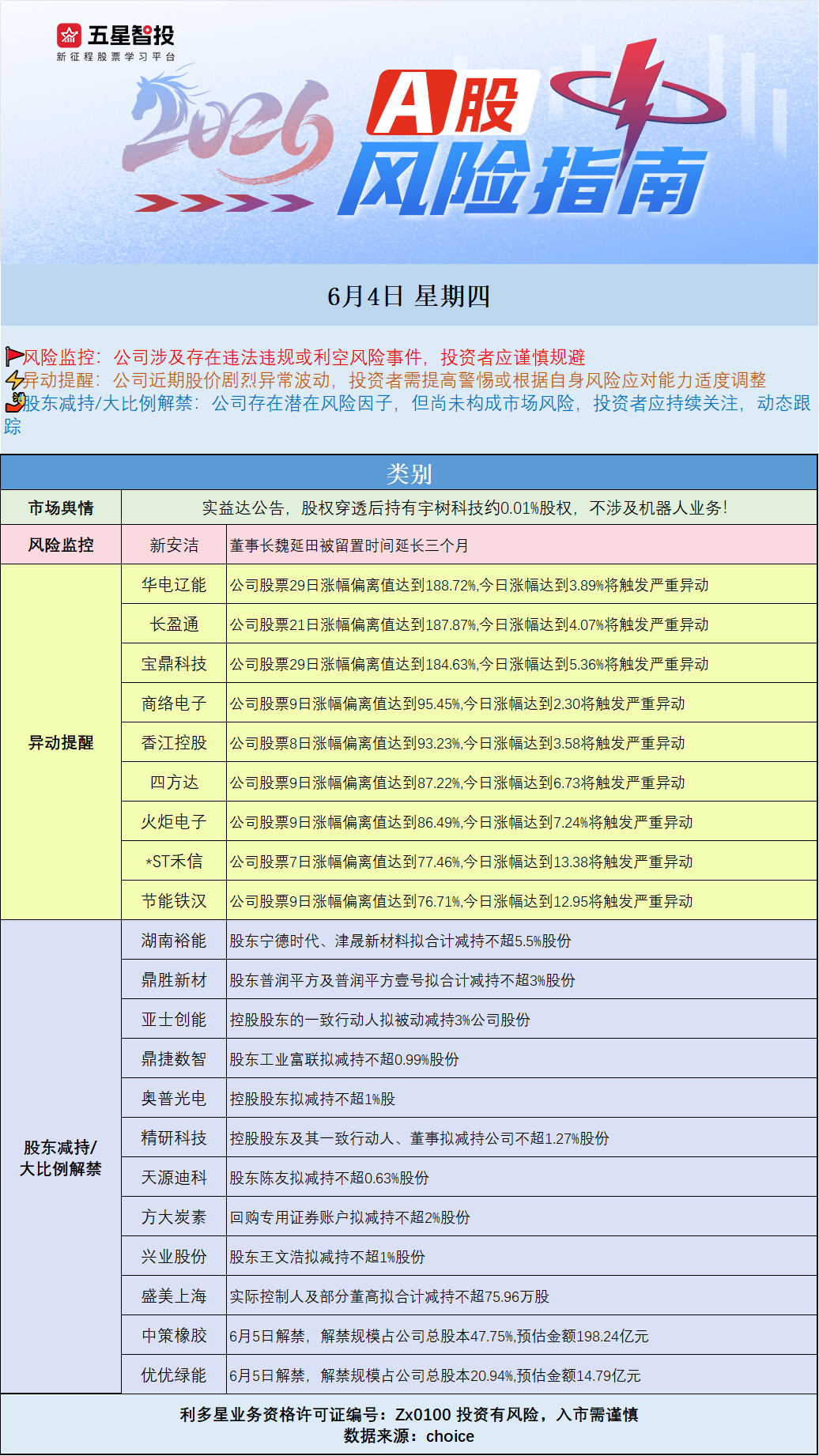The image size is (819, 1456).
Task: Click stock name 香江控股
Action: [174, 742]
